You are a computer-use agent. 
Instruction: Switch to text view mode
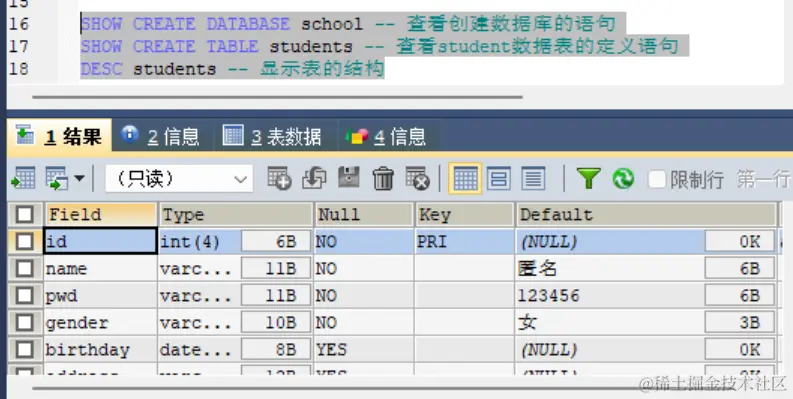[x=533, y=179]
